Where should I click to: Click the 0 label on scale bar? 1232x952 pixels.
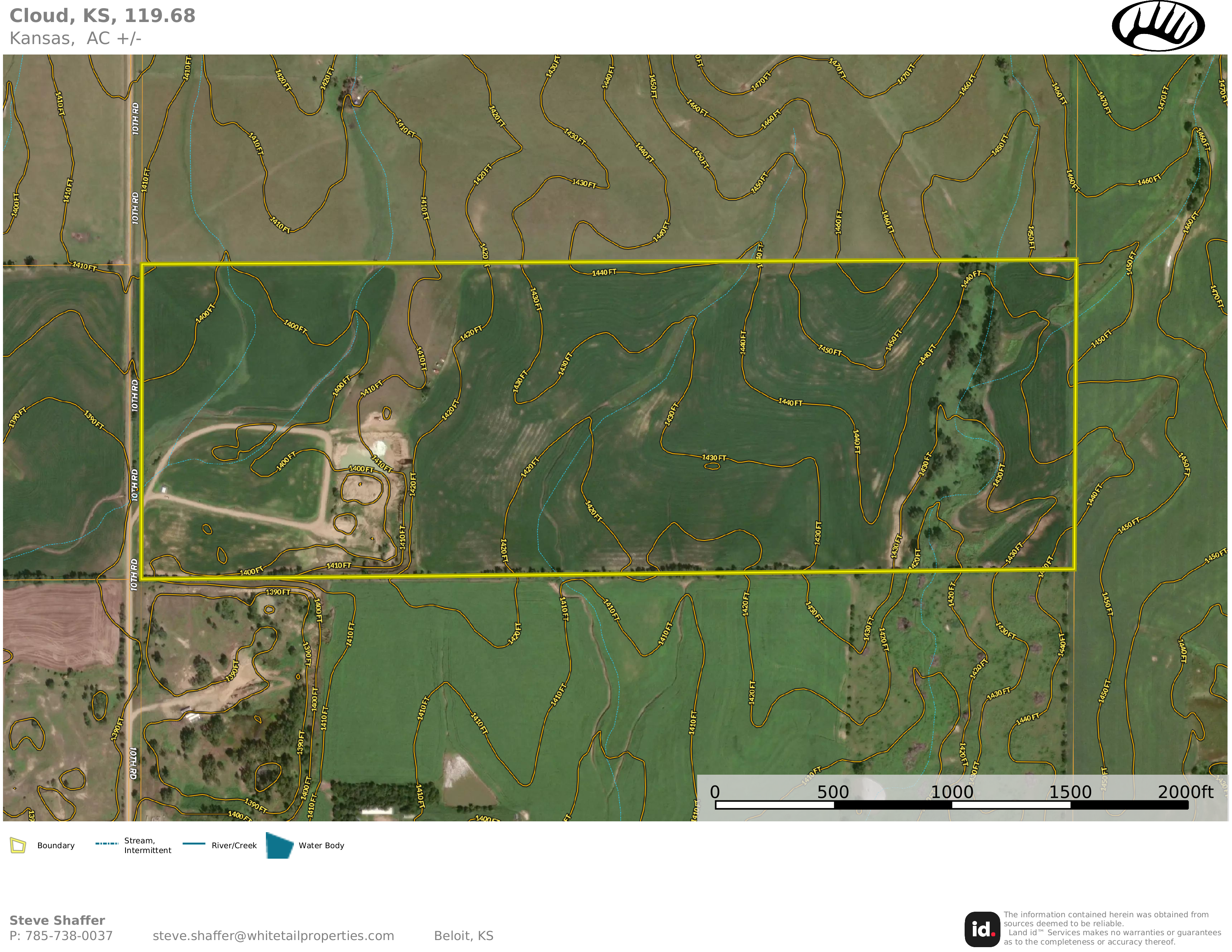(x=715, y=792)
